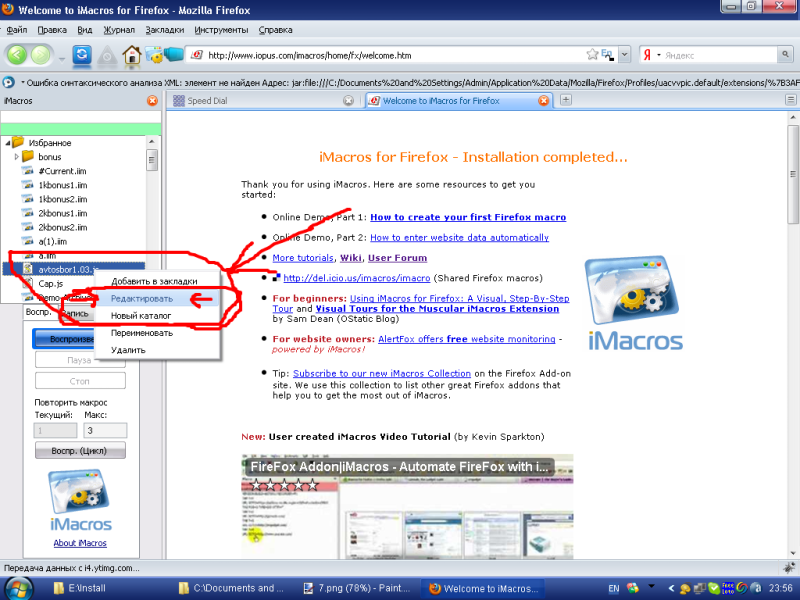Switch to E:\Install taskbar window
800x600 pixels.
(82, 588)
